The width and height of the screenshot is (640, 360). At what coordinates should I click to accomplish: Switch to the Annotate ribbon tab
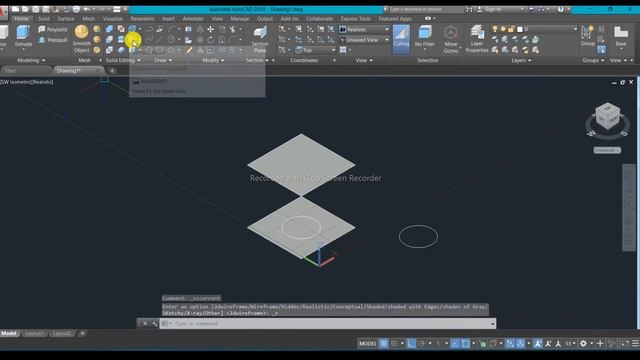point(193,19)
